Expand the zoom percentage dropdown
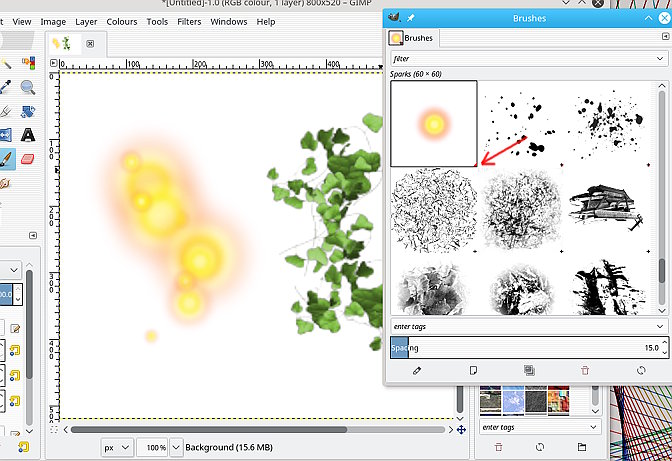This screenshot has width=672, height=461. click(x=177, y=447)
